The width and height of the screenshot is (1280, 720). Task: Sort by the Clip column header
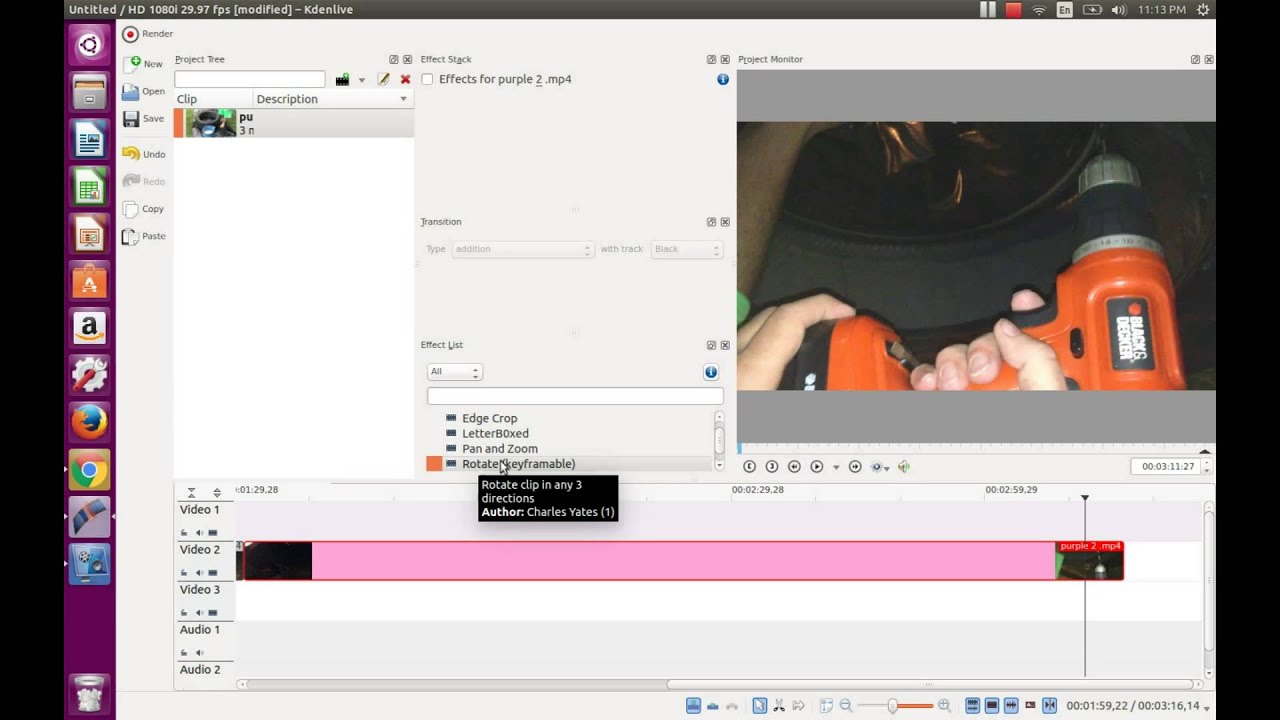[x=213, y=99]
